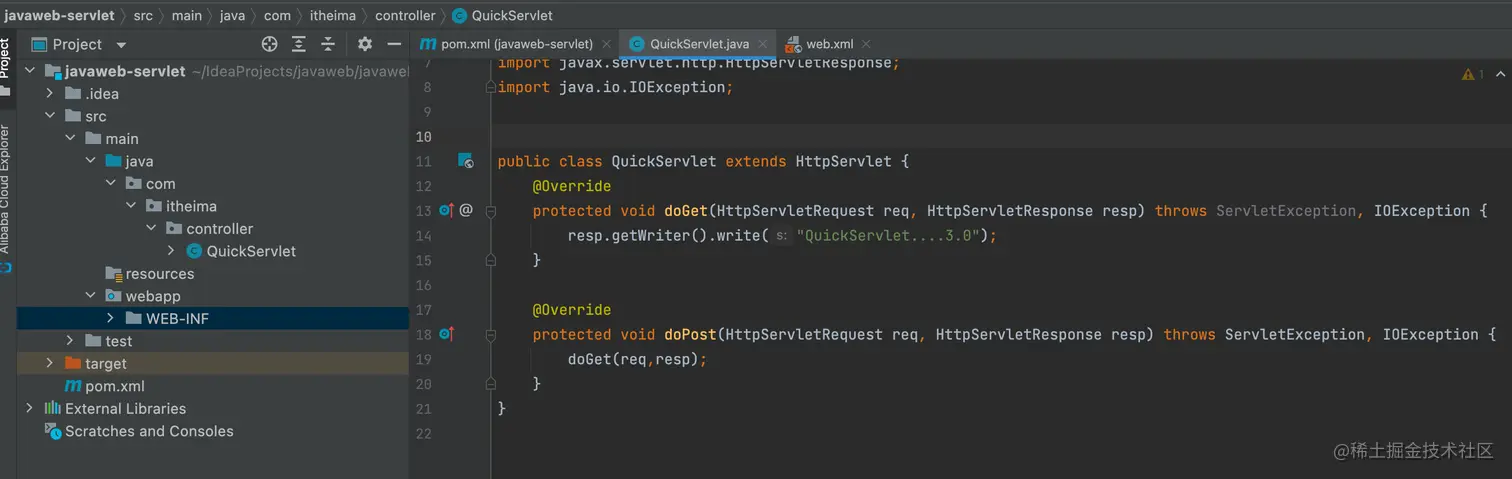Close the QuickServlet.java tab
Viewport: 1512px width, 479px height.
pos(763,44)
